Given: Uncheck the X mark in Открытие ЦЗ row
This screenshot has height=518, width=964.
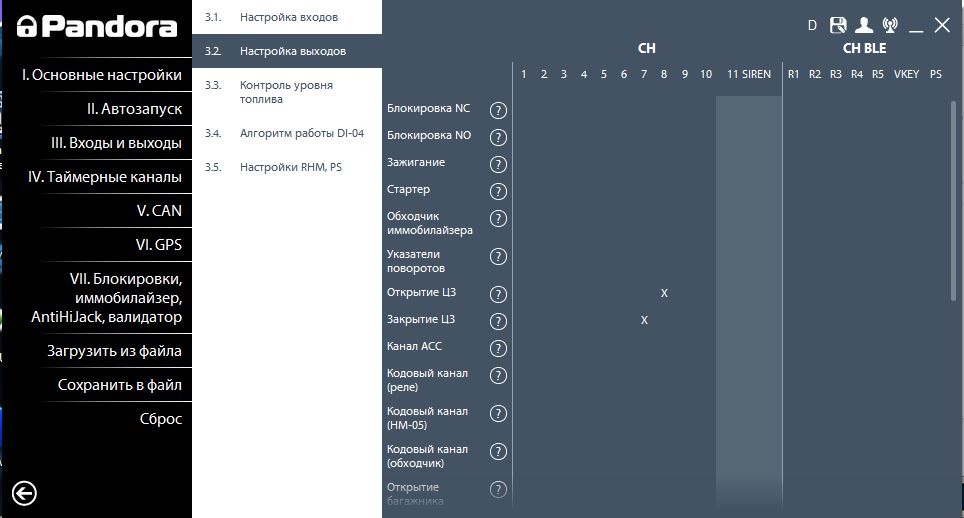Looking at the screenshot, I should coord(664,293).
